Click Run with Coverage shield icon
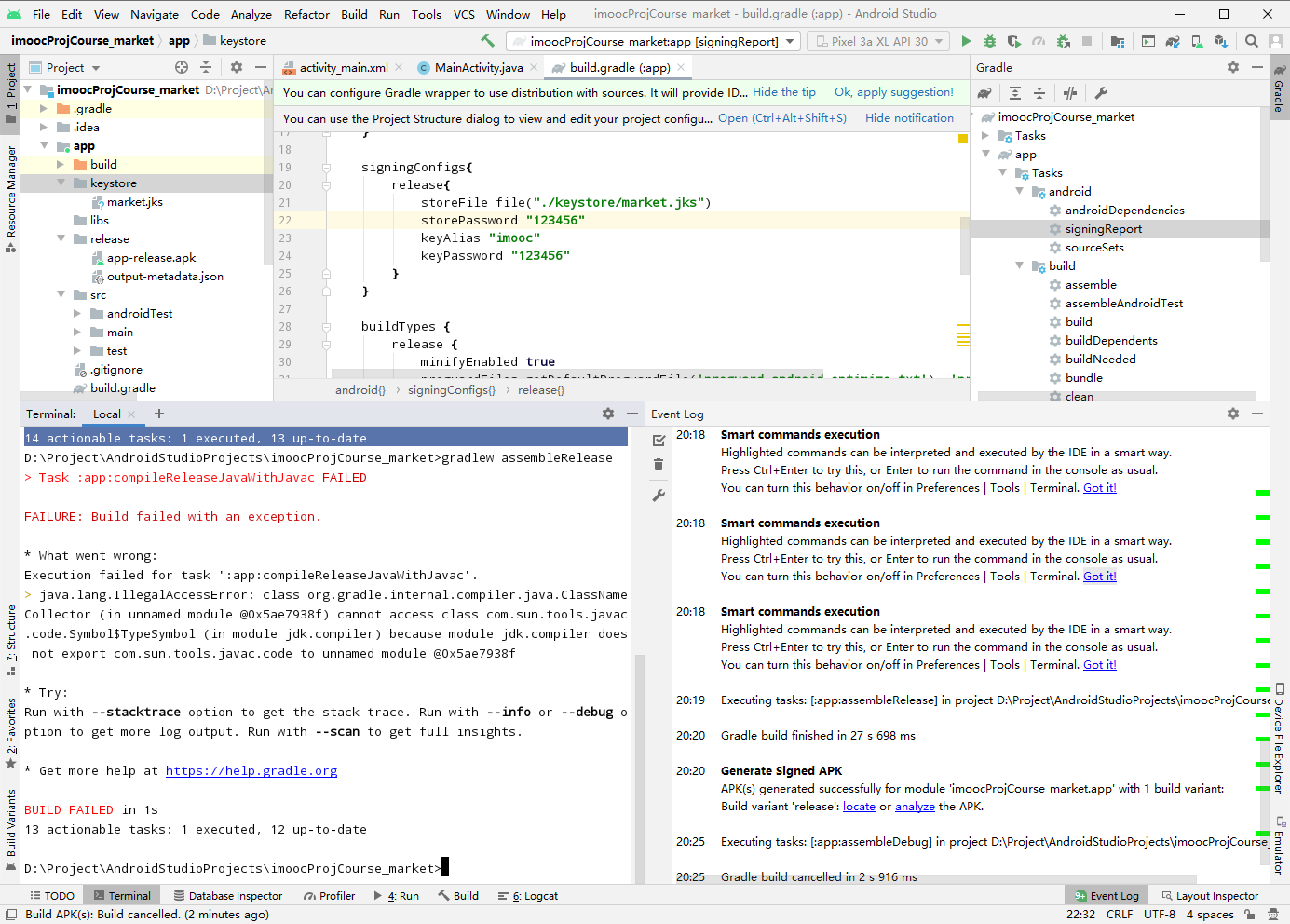1290x924 pixels. point(1014,41)
